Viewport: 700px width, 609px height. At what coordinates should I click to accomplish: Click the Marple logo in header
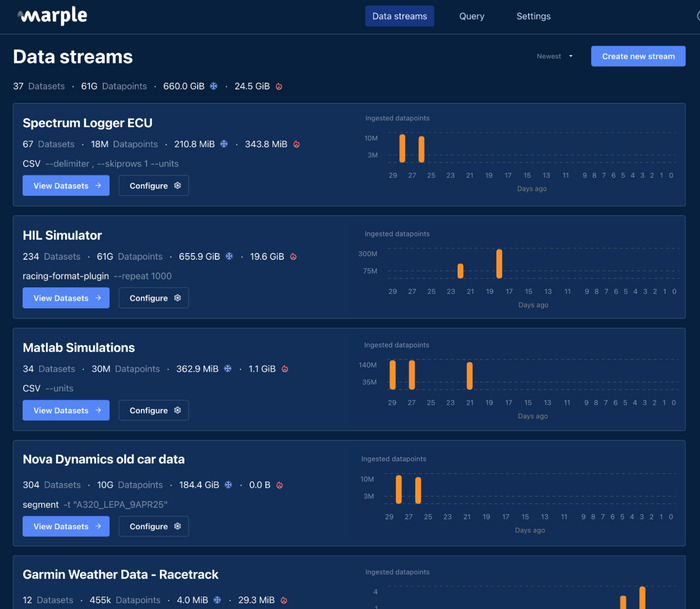click(x=52, y=16)
